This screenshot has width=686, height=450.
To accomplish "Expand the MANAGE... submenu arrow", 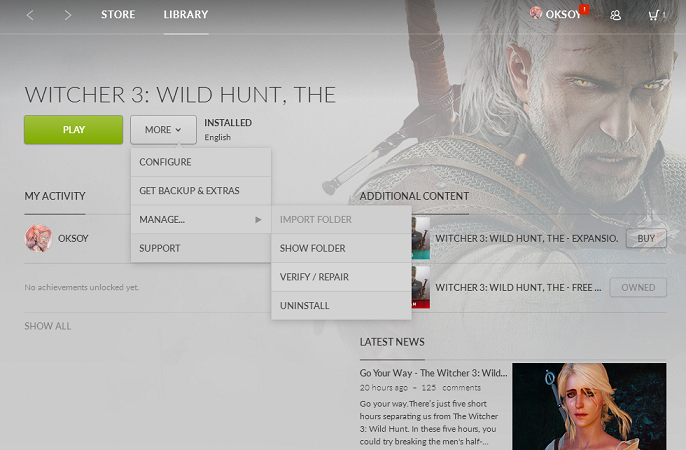I will tap(258, 220).
